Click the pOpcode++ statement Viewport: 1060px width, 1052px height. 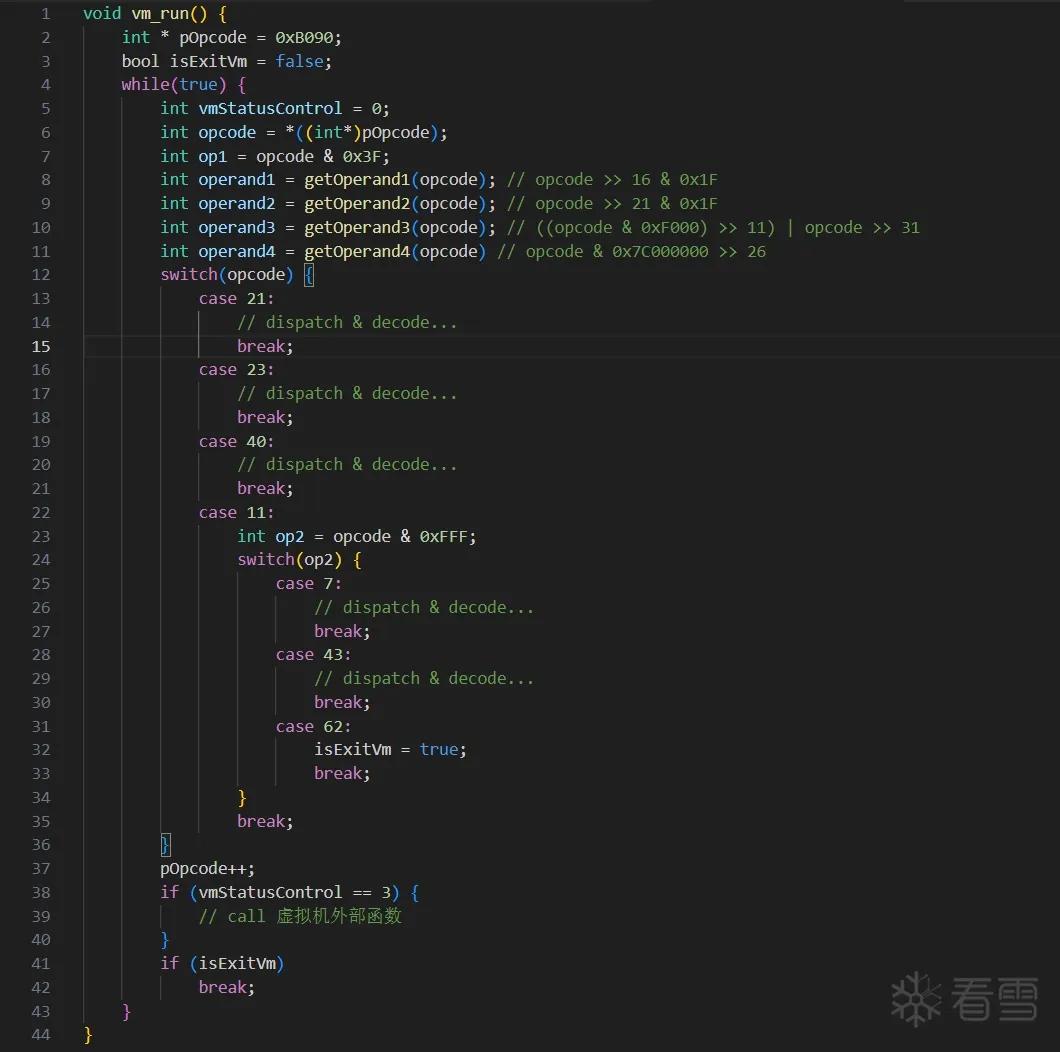point(208,869)
